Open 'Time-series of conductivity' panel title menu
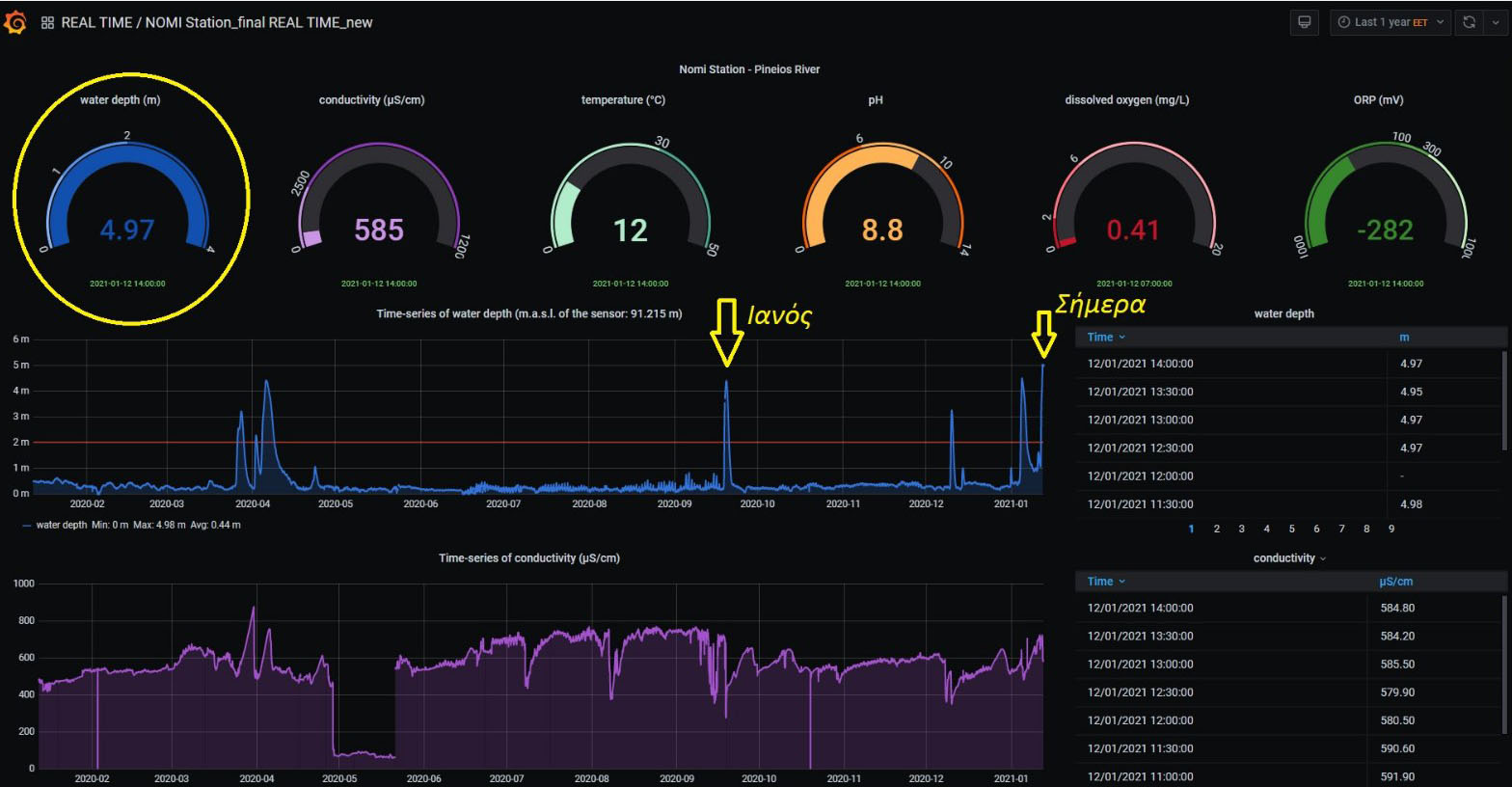 [528, 558]
